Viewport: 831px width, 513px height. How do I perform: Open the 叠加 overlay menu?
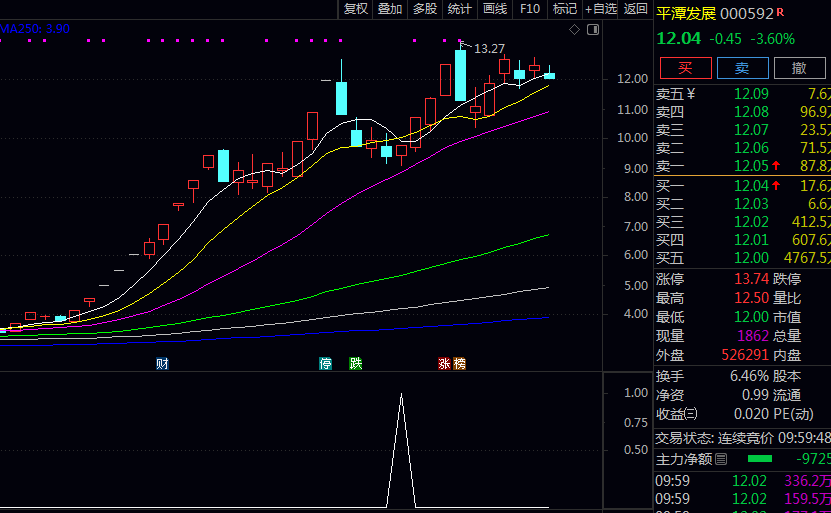pyautogui.click(x=390, y=9)
